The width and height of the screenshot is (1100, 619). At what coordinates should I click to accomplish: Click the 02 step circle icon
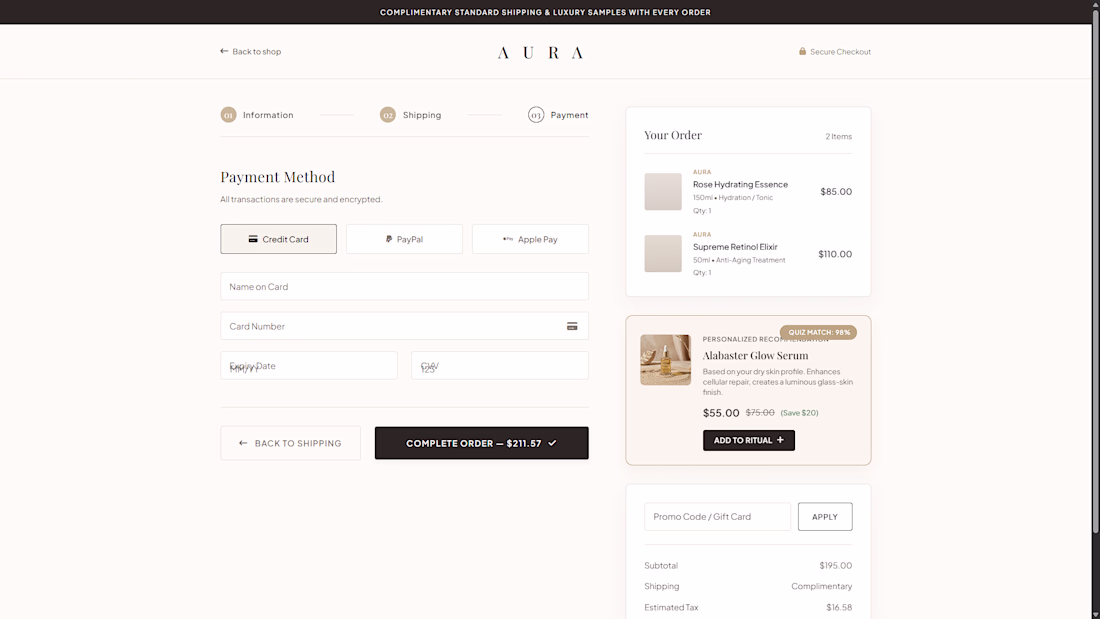[x=388, y=115]
